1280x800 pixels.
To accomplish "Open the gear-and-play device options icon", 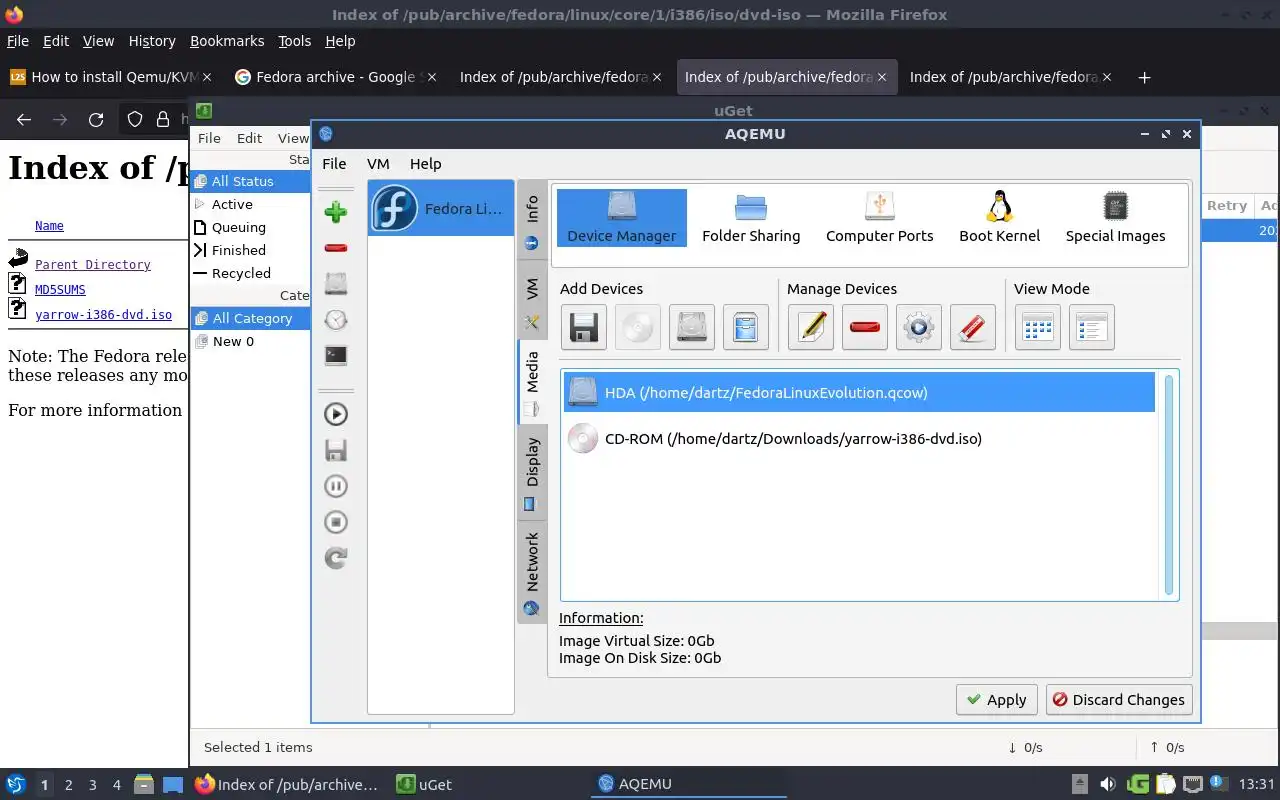I will [x=919, y=327].
